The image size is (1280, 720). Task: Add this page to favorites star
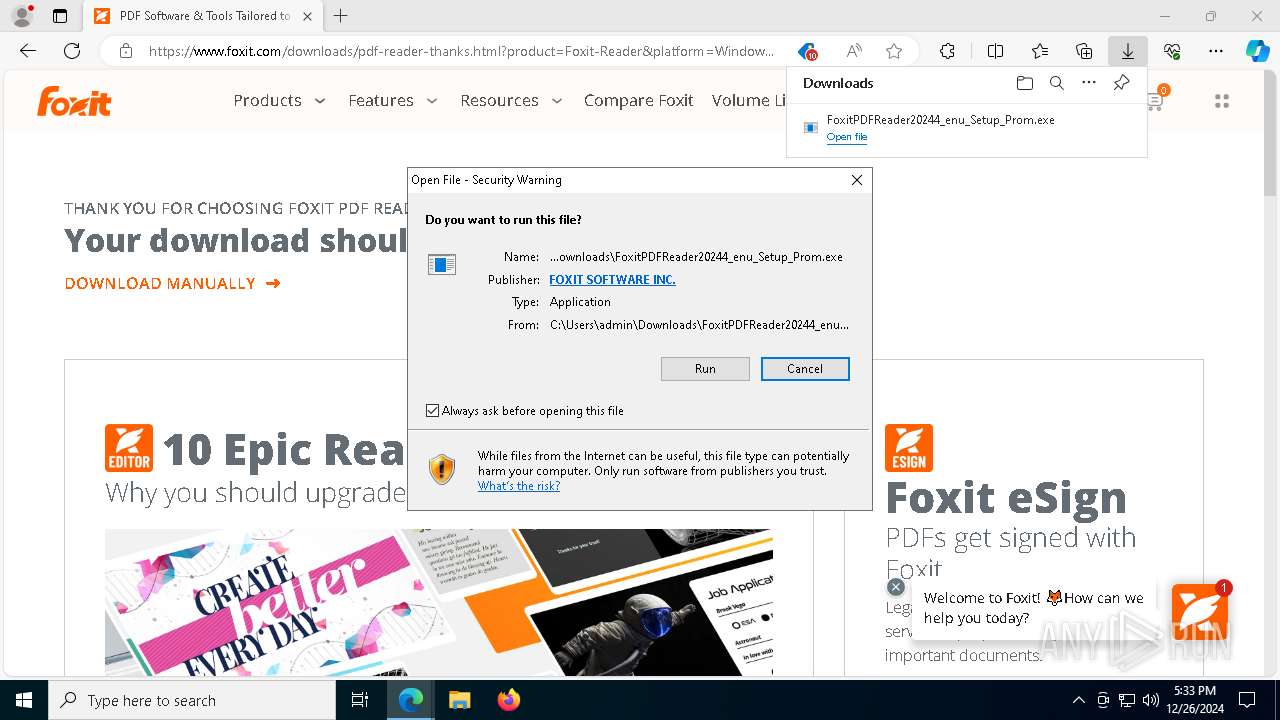(x=894, y=51)
